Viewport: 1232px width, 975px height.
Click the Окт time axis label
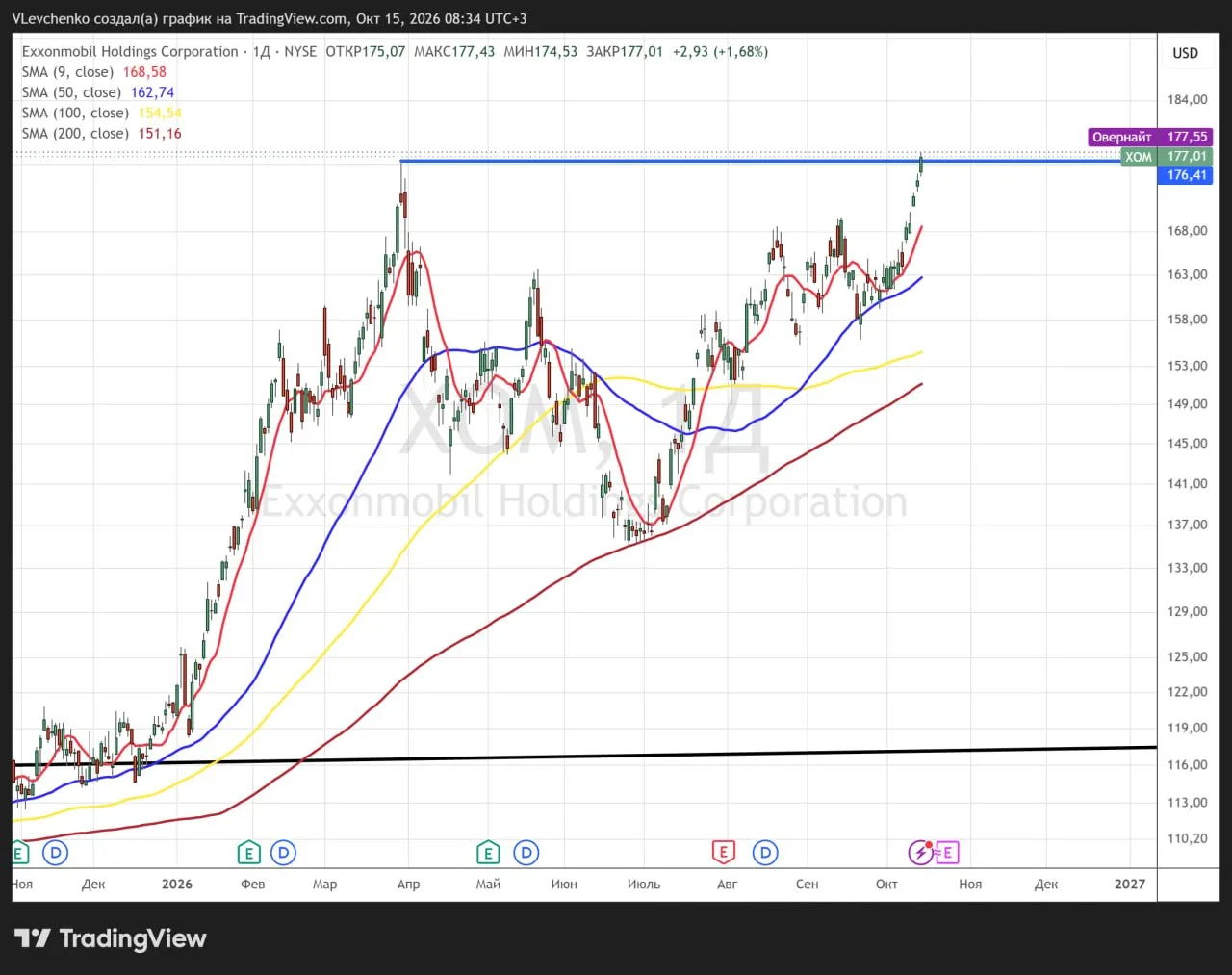pyautogui.click(x=886, y=884)
